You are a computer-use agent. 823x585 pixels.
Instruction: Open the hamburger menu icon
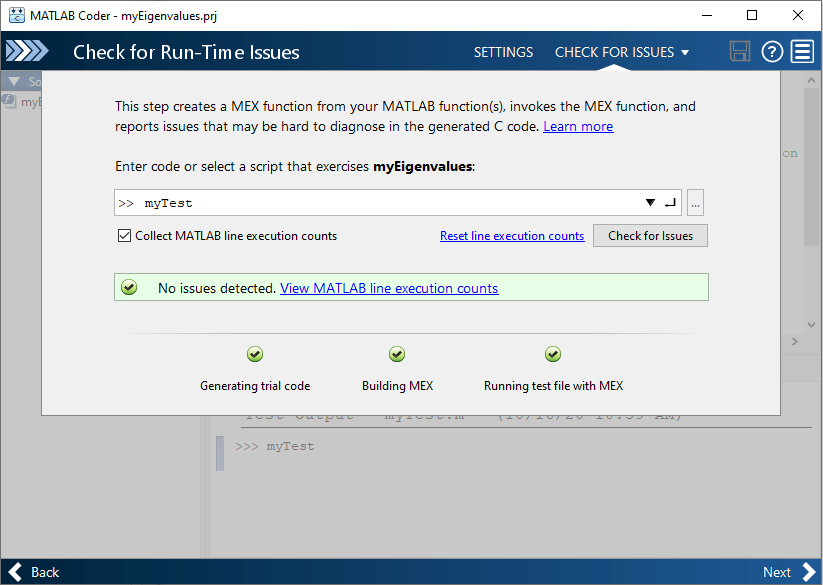(x=803, y=52)
